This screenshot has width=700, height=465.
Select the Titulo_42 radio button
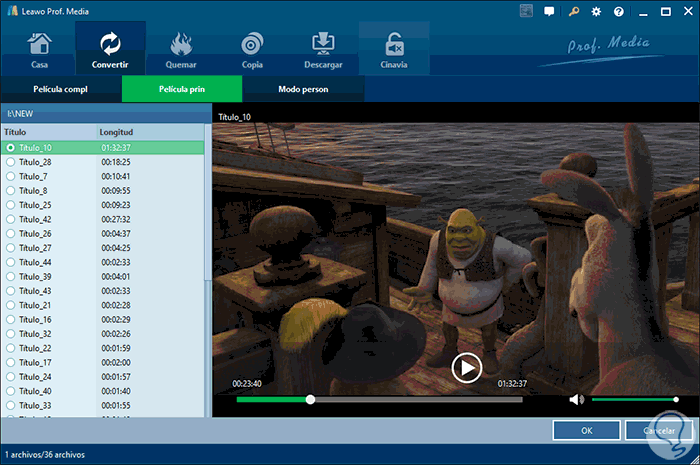[10, 219]
